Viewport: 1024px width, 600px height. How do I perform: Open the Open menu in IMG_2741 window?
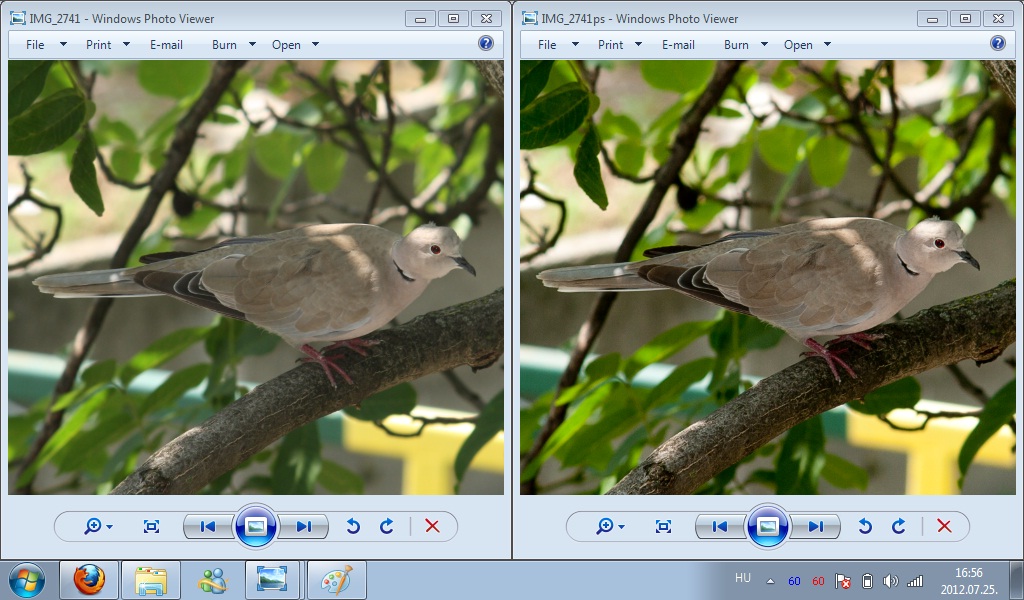pyautogui.click(x=286, y=44)
